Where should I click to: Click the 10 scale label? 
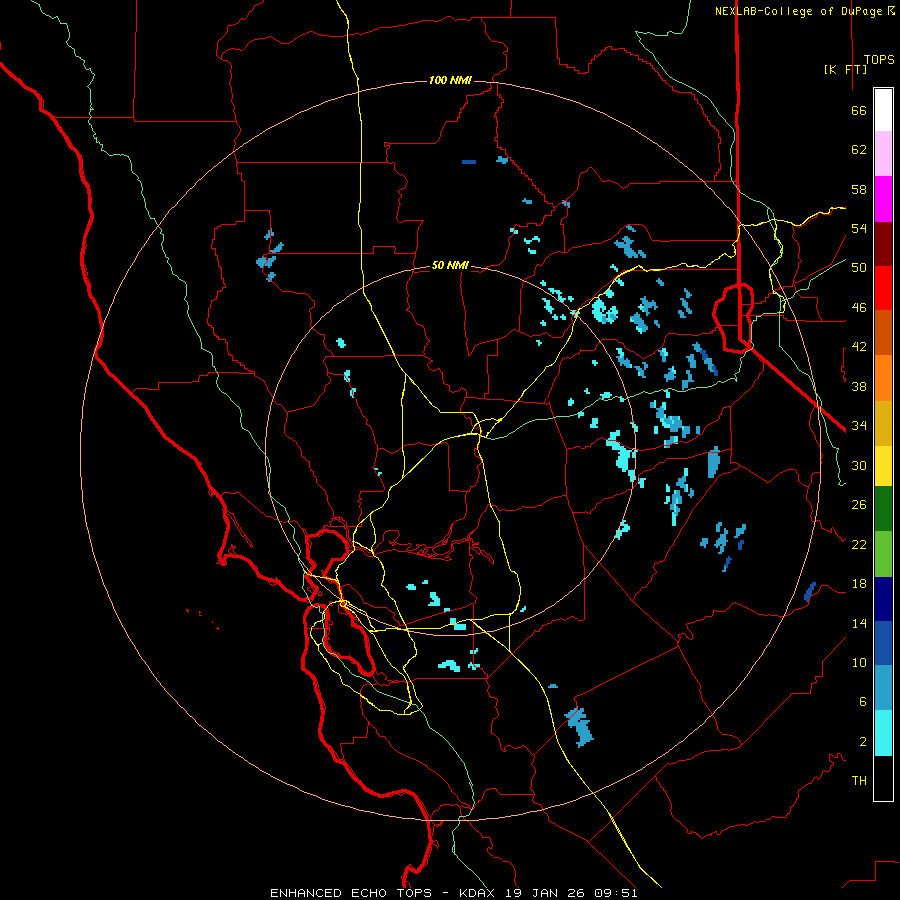[x=859, y=662]
